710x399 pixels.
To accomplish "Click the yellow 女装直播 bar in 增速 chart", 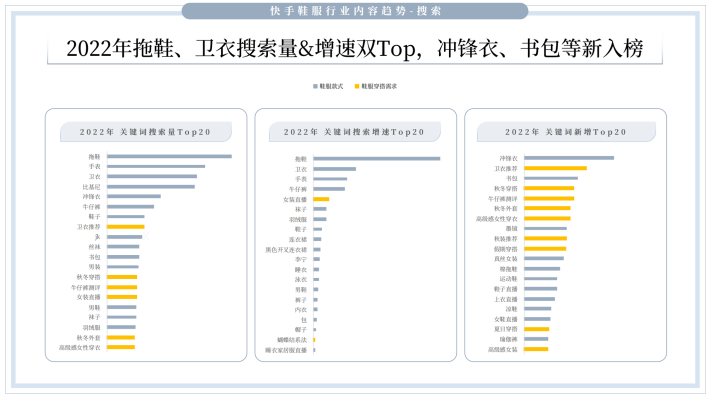I will click(321, 199).
